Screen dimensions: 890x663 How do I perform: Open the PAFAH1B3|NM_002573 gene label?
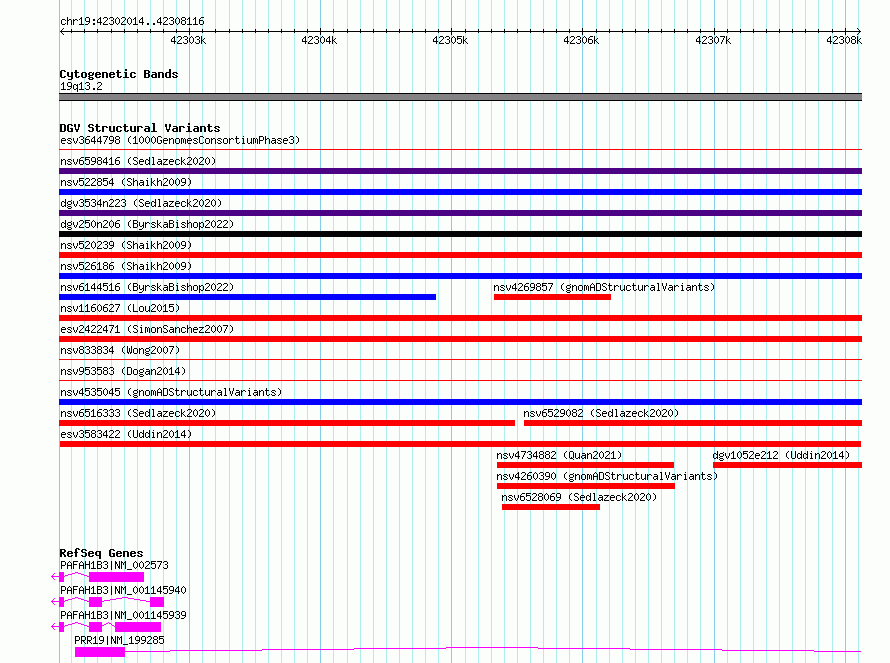(114, 565)
